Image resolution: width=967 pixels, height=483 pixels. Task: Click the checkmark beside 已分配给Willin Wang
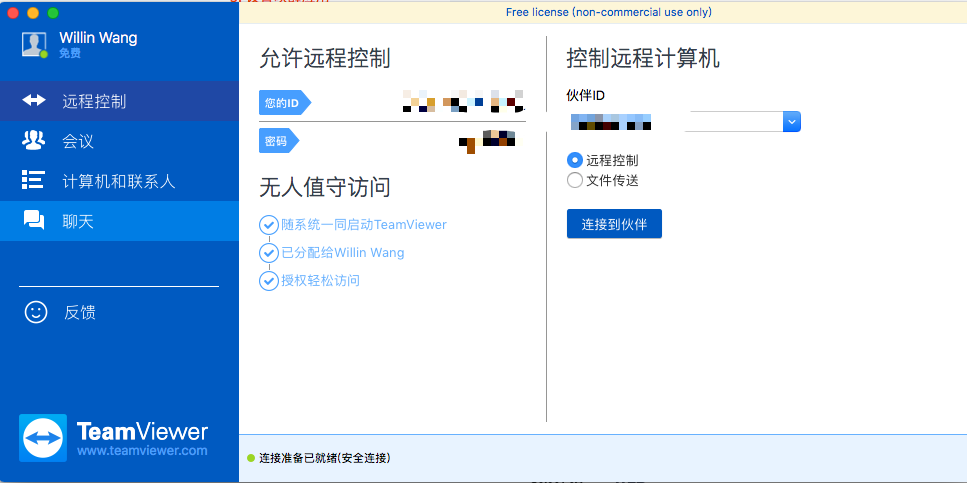click(268, 253)
